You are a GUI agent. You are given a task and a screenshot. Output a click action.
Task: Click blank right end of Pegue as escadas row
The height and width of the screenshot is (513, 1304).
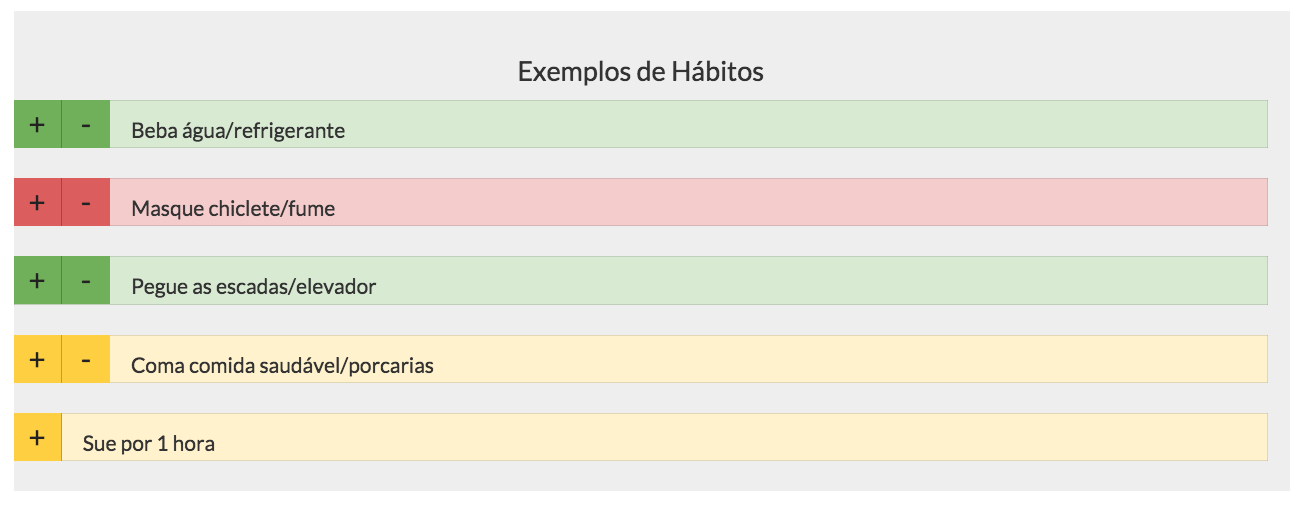coord(1150,280)
